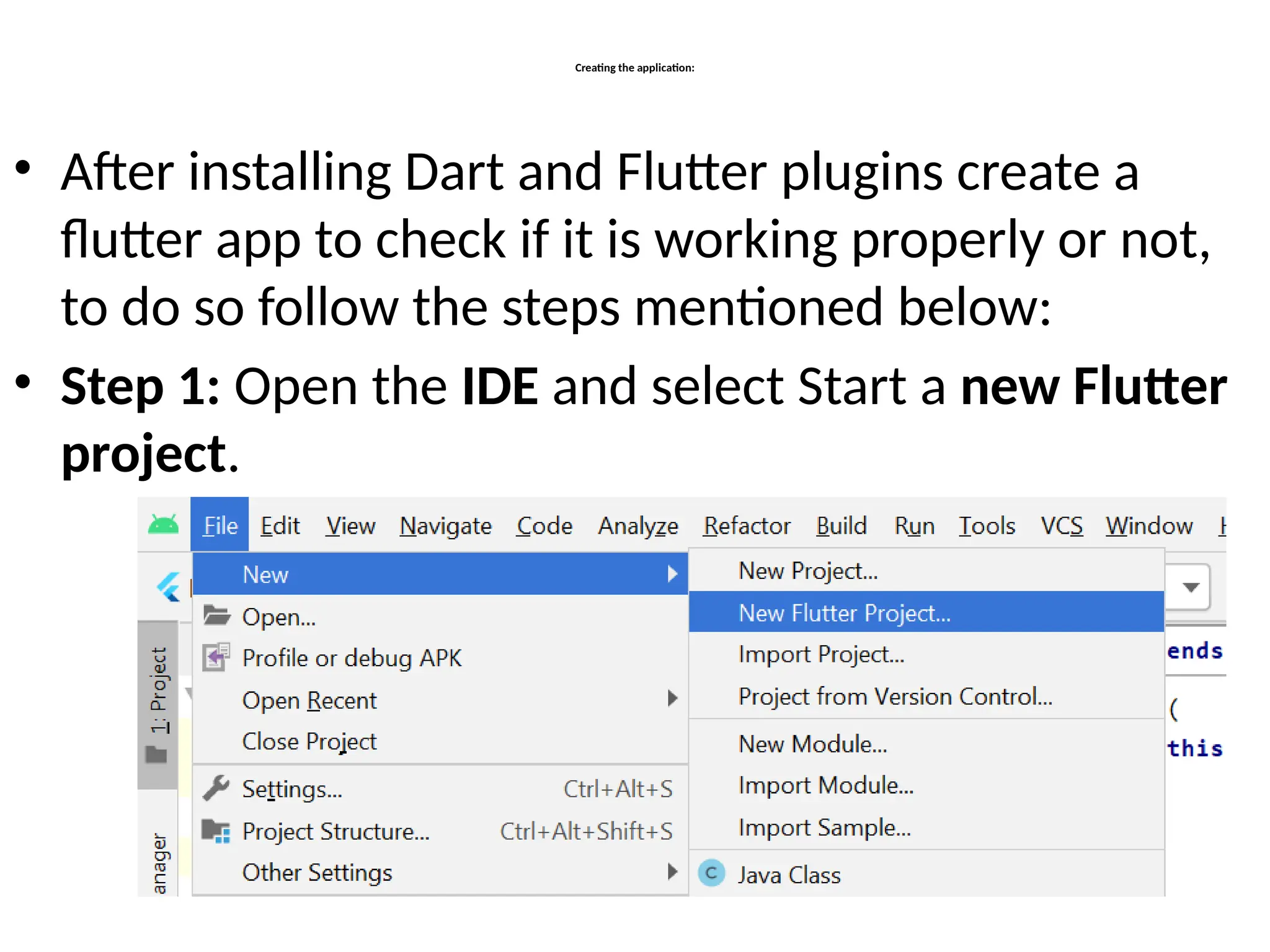Click the 'this' keyword in editor
The width and height of the screenshot is (1270, 952).
(1194, 748)
